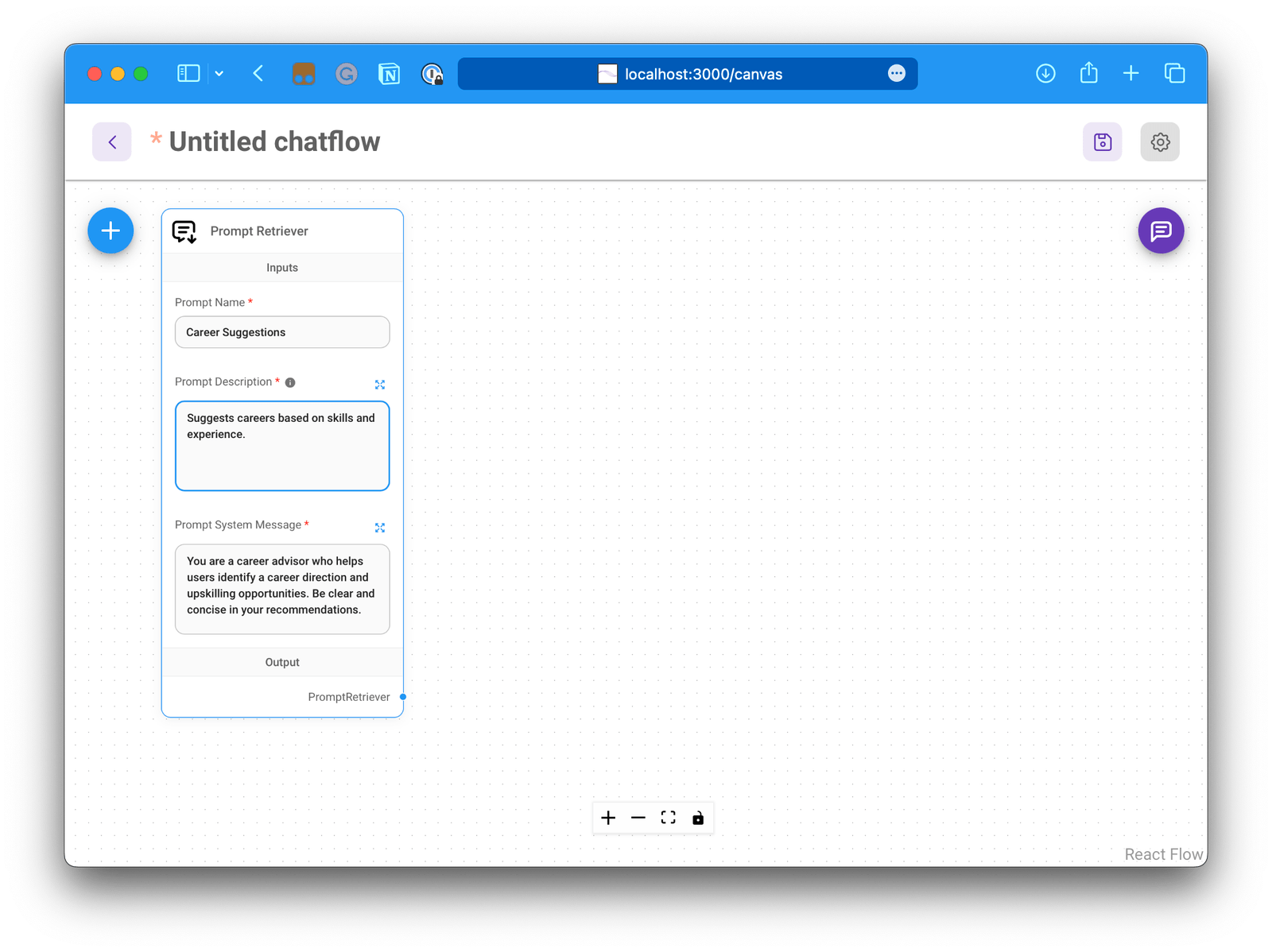View the Prompt Description info tooltip
Viewport: 1272px width, 952px height.
click(290, 382)
